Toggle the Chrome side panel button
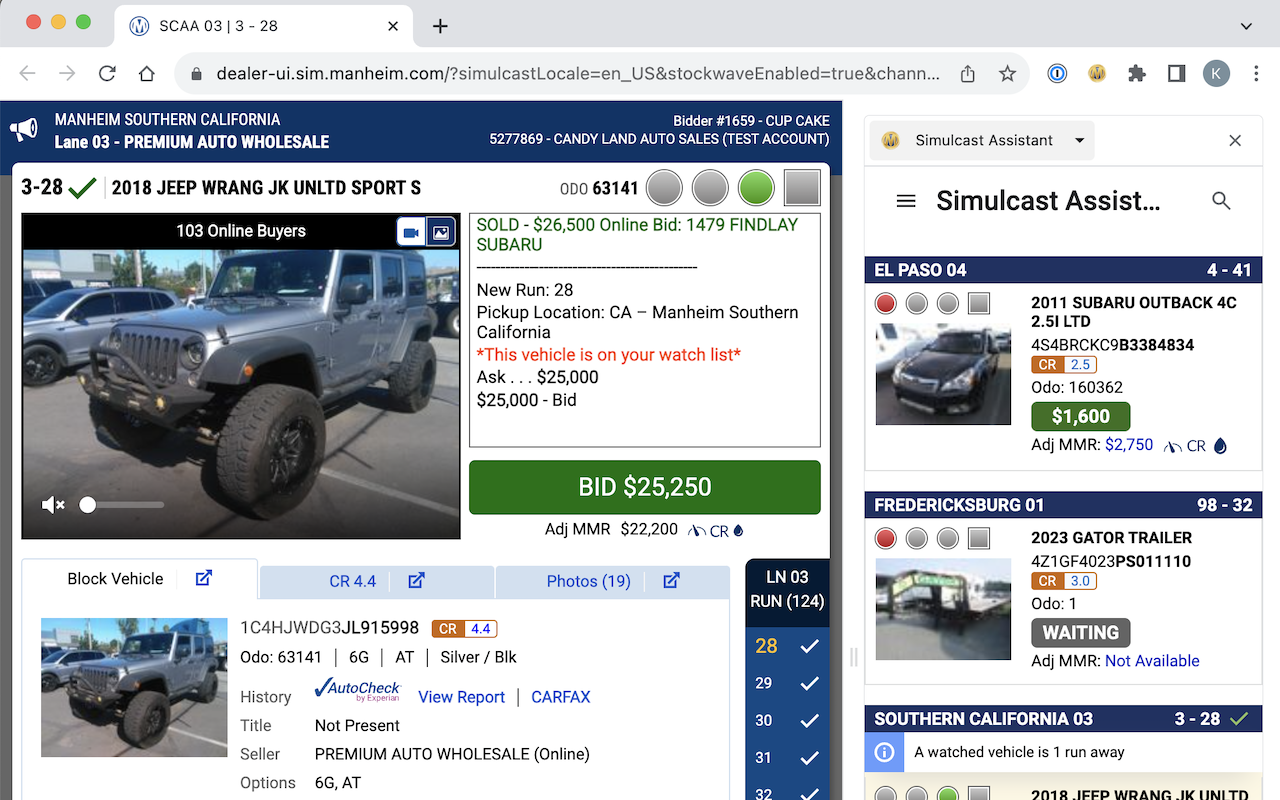 pos(1177,73)
